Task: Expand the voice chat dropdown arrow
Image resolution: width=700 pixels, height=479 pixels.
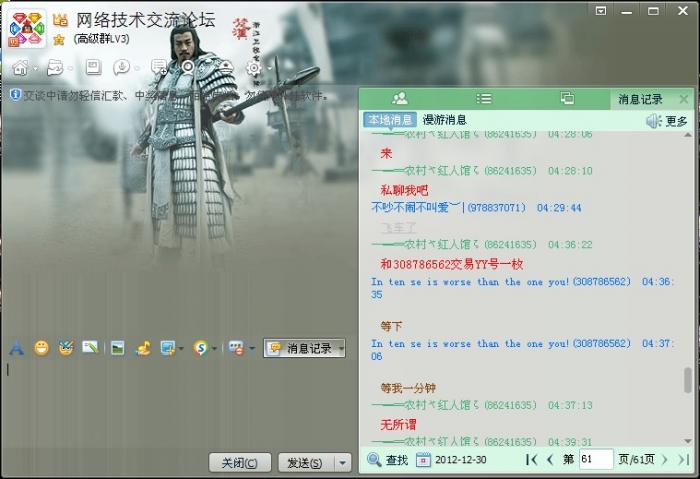Action: coord(137,69)
